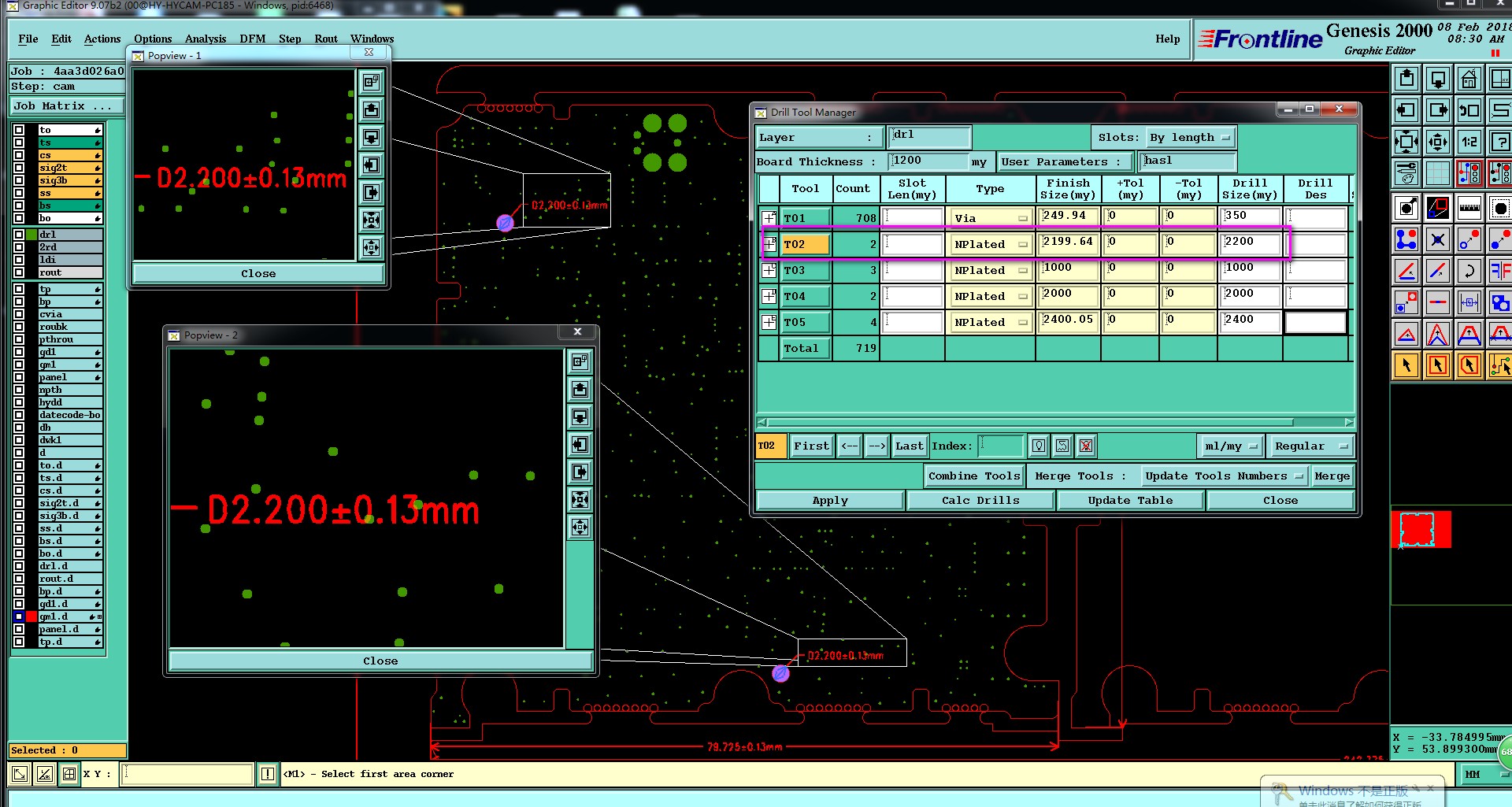Open the NPlated type dropdown for T02
The width and height of the screenshot is (1512, 807).
coord(991,244)
